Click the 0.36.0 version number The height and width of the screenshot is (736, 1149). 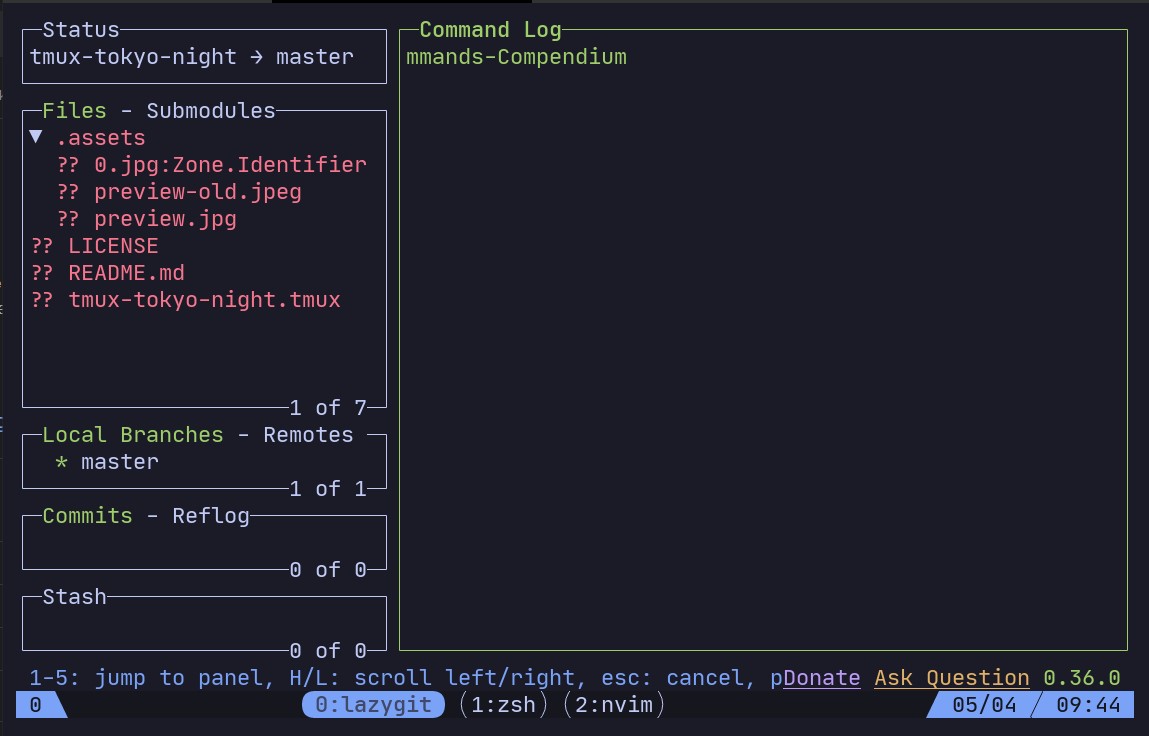pyautogui.click(x=1082, y=677)
